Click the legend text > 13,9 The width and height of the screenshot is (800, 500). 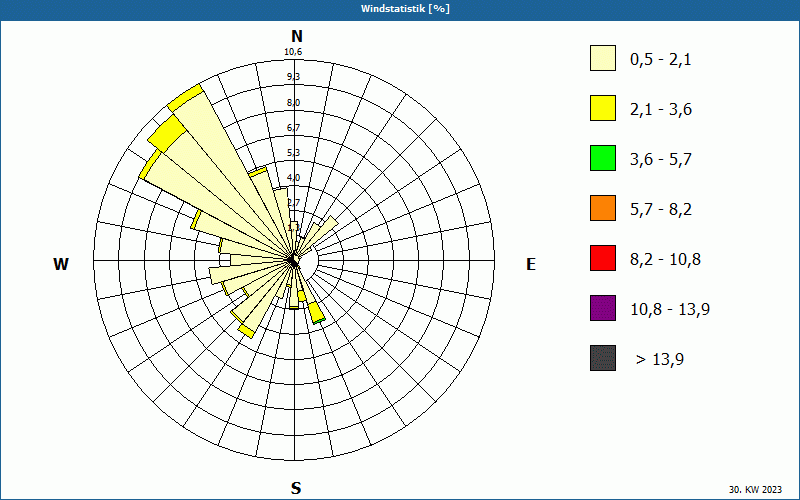[x=660, y=360]
